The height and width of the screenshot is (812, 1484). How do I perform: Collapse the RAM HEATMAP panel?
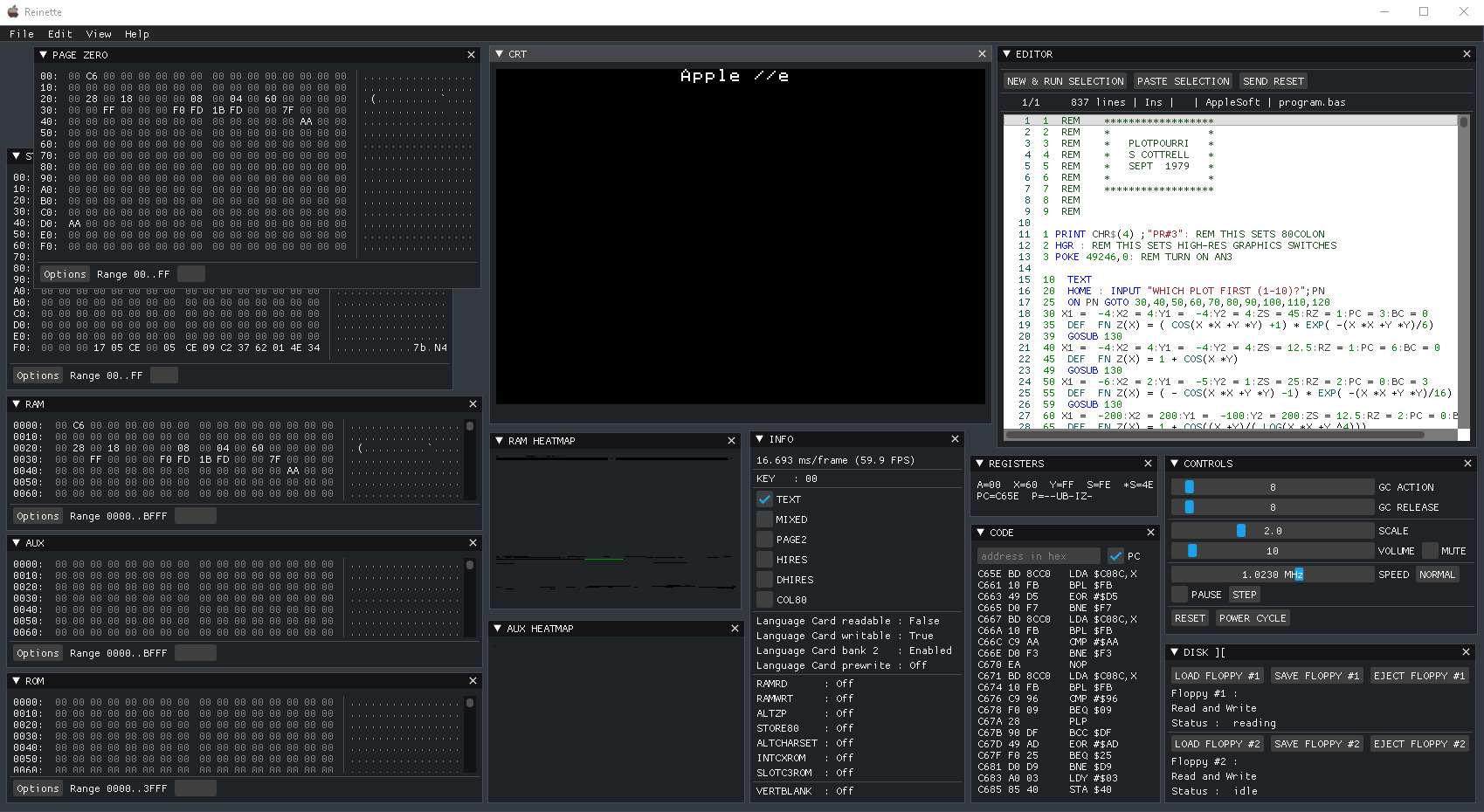[x=499, y=441]
